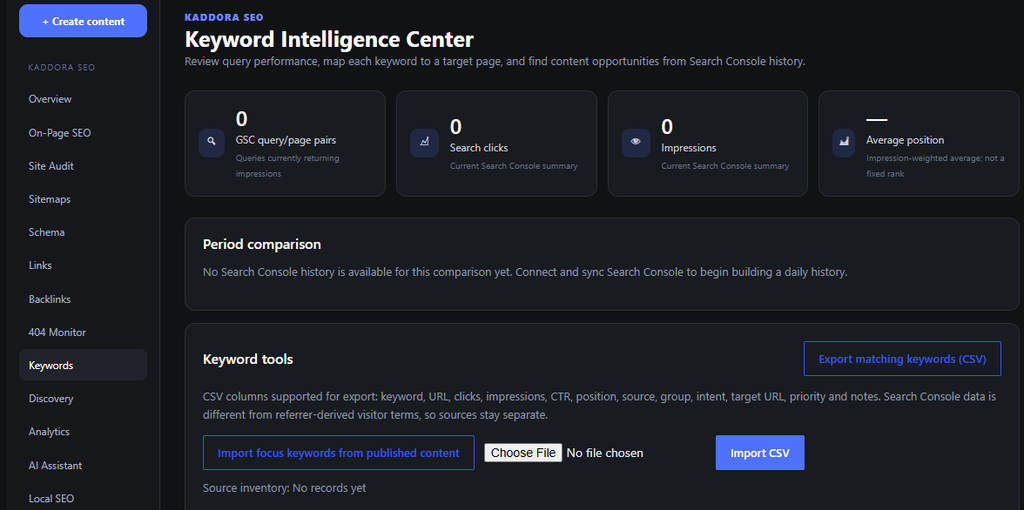Click the Source inventory: No records yet text
Image resolution: width=1024 pixels, height=510 pixels.
point(285,488)
